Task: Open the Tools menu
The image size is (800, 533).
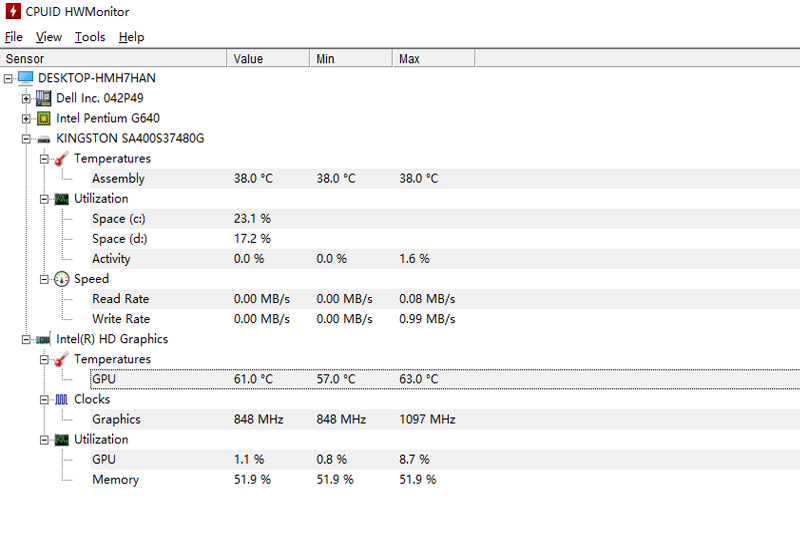Action: [x=90, y=37]
